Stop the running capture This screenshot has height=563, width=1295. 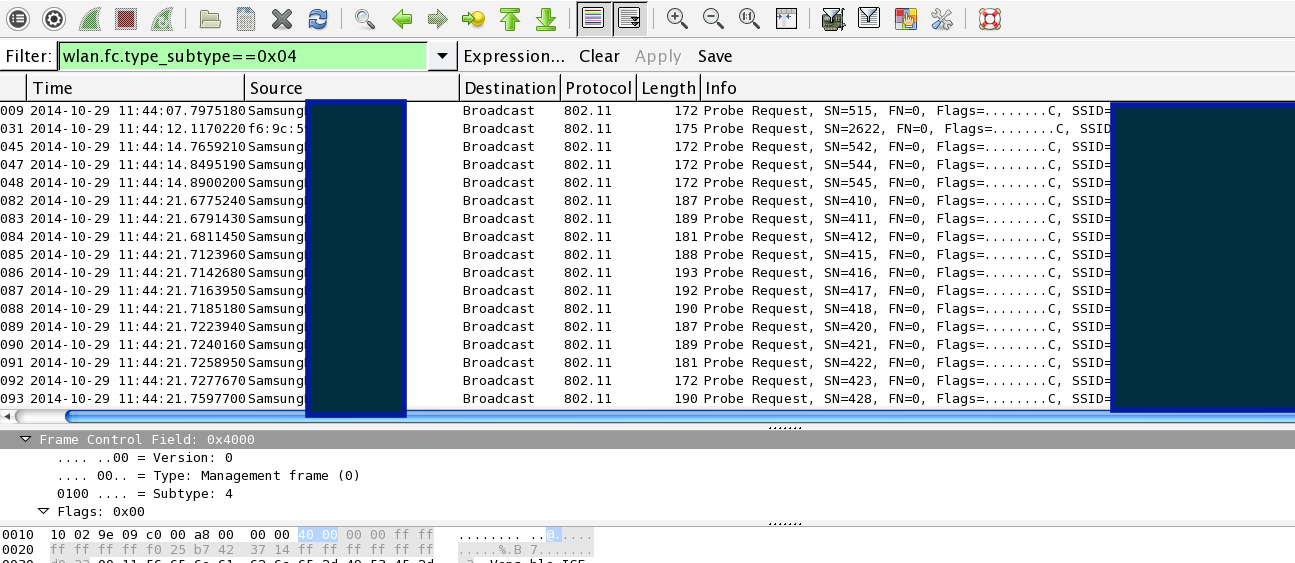[x=125, y=18]
